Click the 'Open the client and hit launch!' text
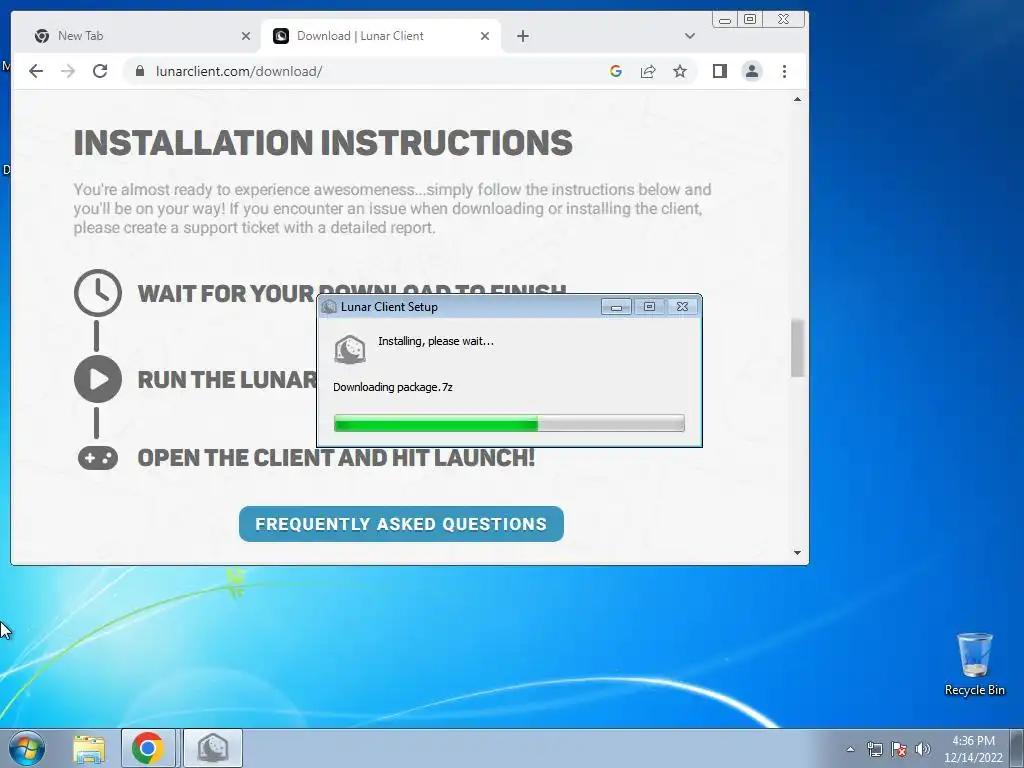The image size is (1024, 768). [336, 458]
